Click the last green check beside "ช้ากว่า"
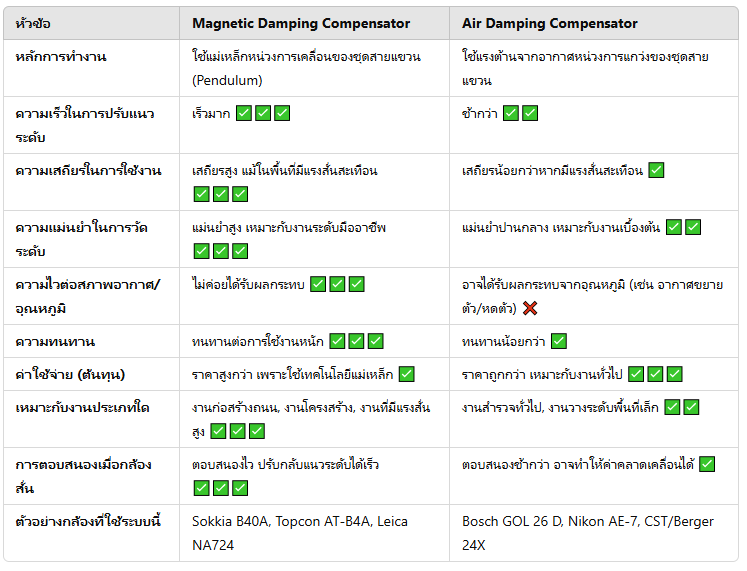Image resolution: width=747 pixels, height=571 pixels. point(530,113)
